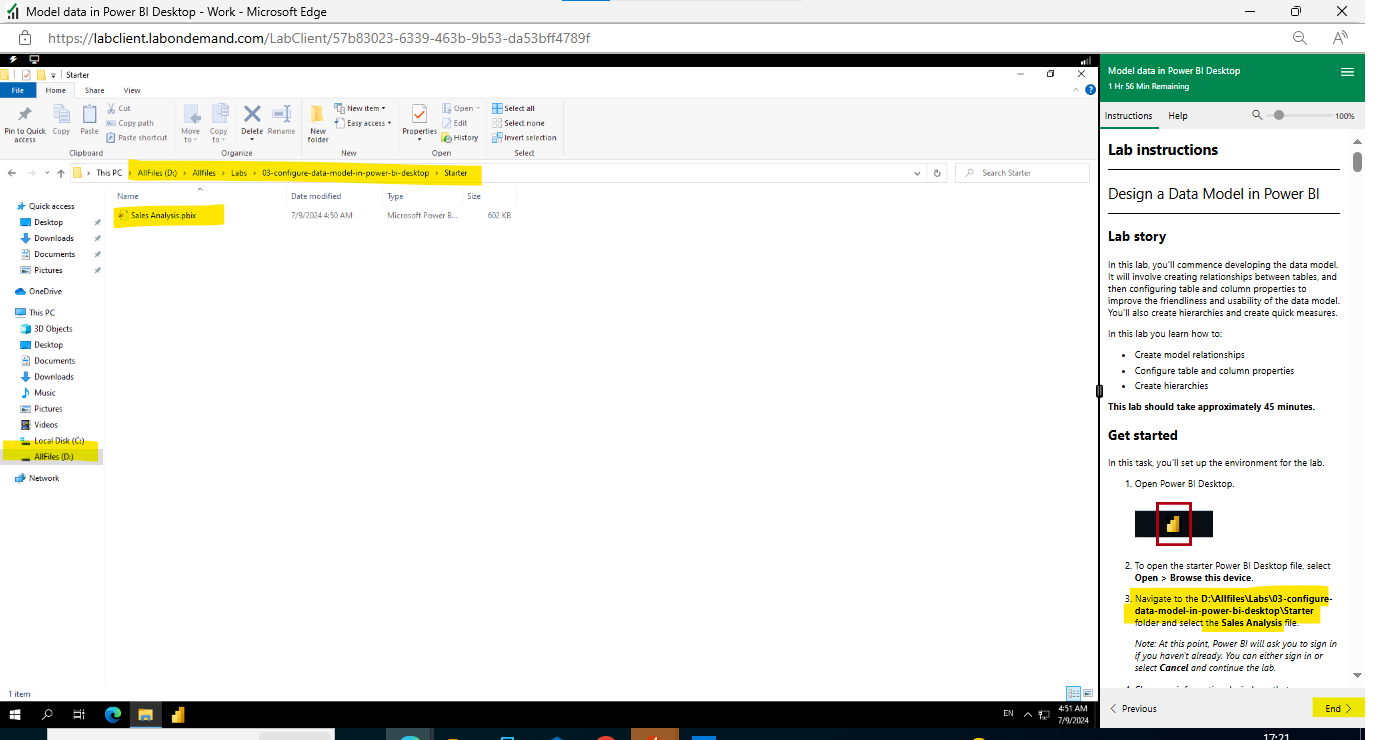The height and width of the screenshot is (740, 1381).
Task: Switch to the Home ribbon tab
Action: tap(55, 90)
